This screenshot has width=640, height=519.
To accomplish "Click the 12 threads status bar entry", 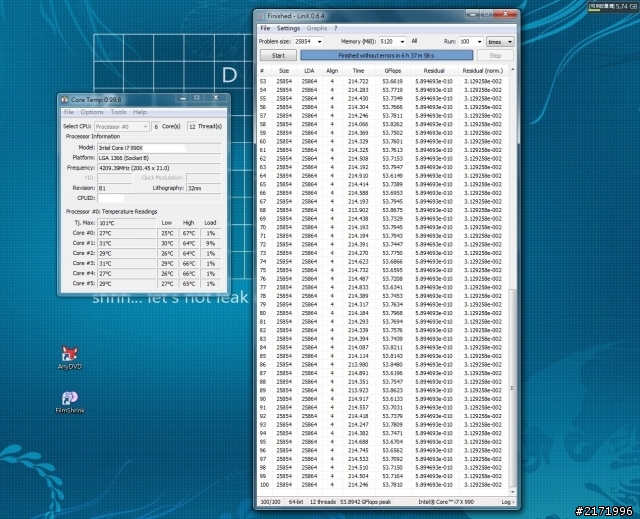I will 322,502.
